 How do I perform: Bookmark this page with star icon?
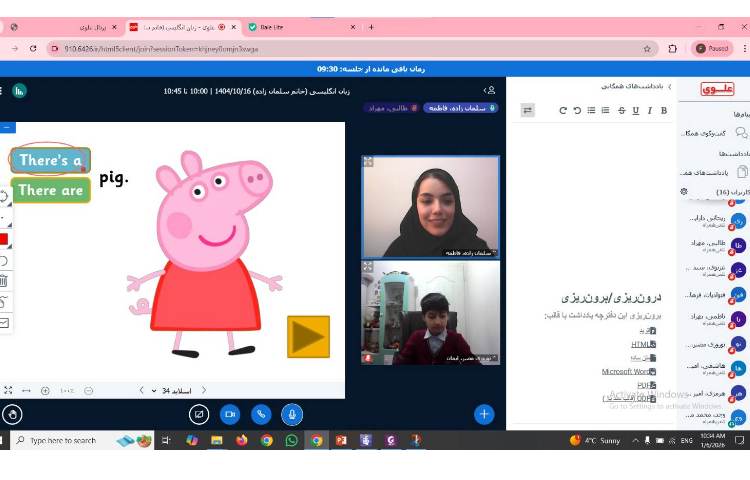pyautogui.click(x=647, y=49)
